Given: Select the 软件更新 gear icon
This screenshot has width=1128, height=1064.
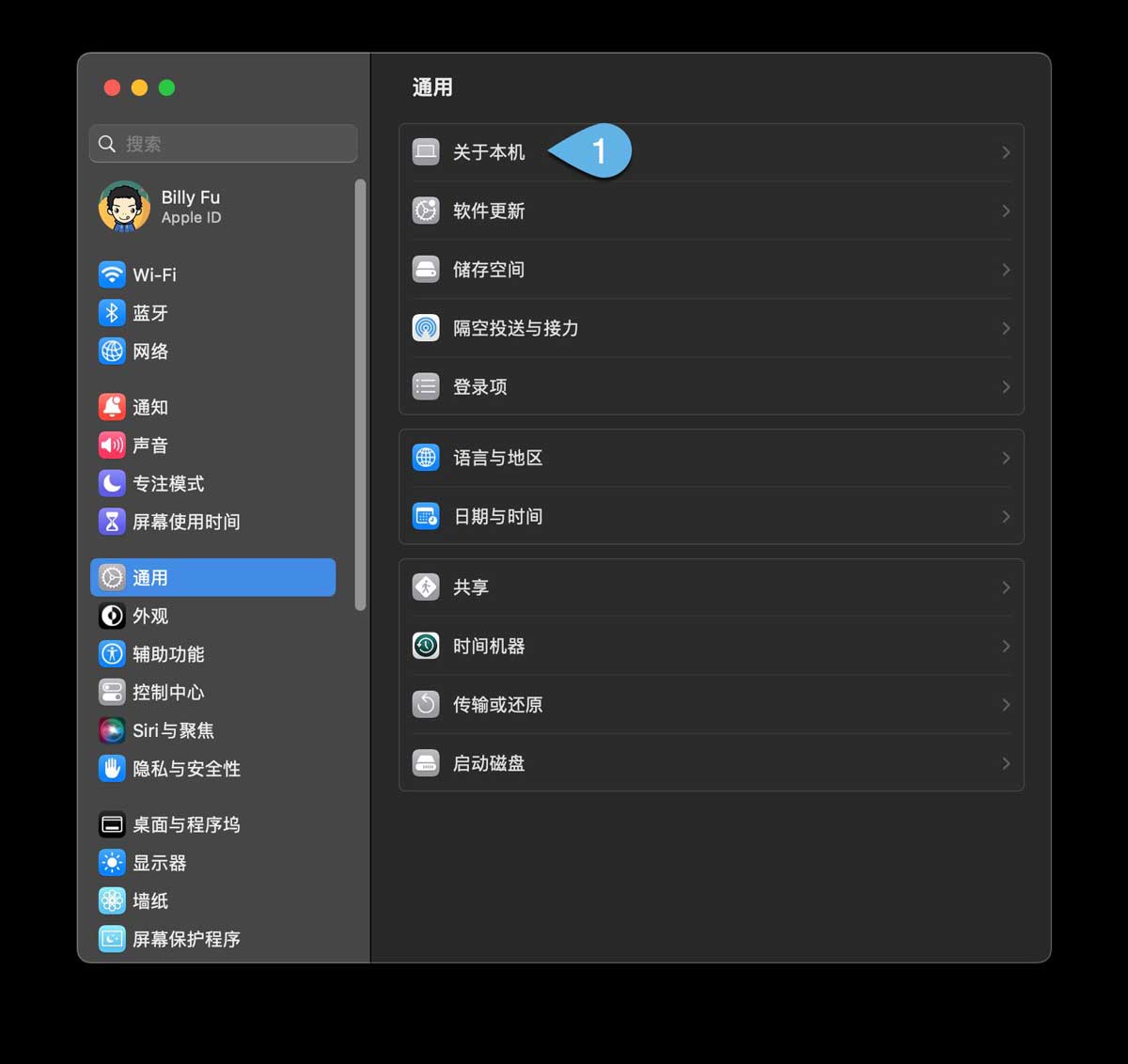Looking at the screenshot, I should pyautogui.click(x=426, y=211).
